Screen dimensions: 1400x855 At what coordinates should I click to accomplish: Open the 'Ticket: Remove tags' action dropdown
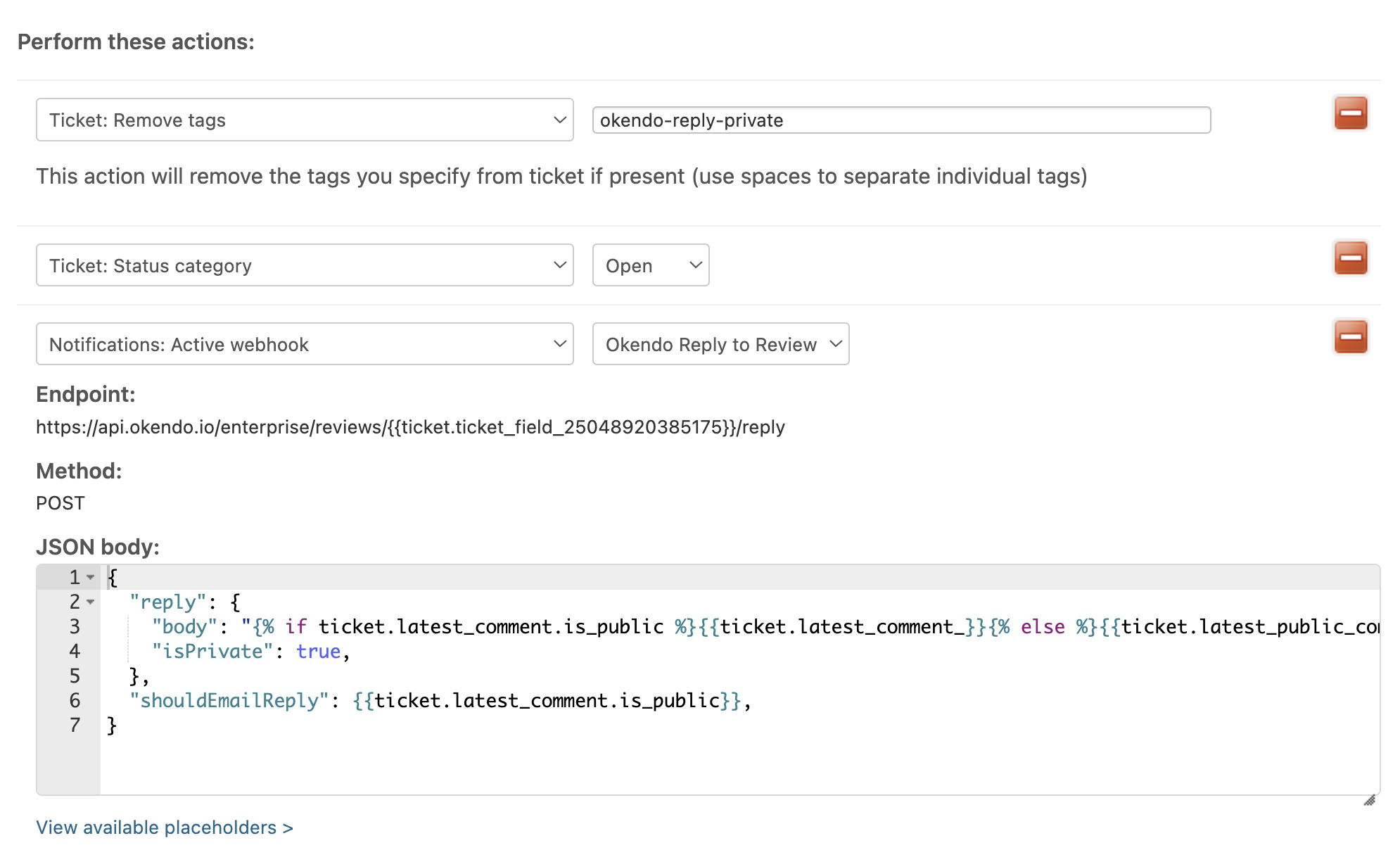pyautogui.click(x=305, y=120)
